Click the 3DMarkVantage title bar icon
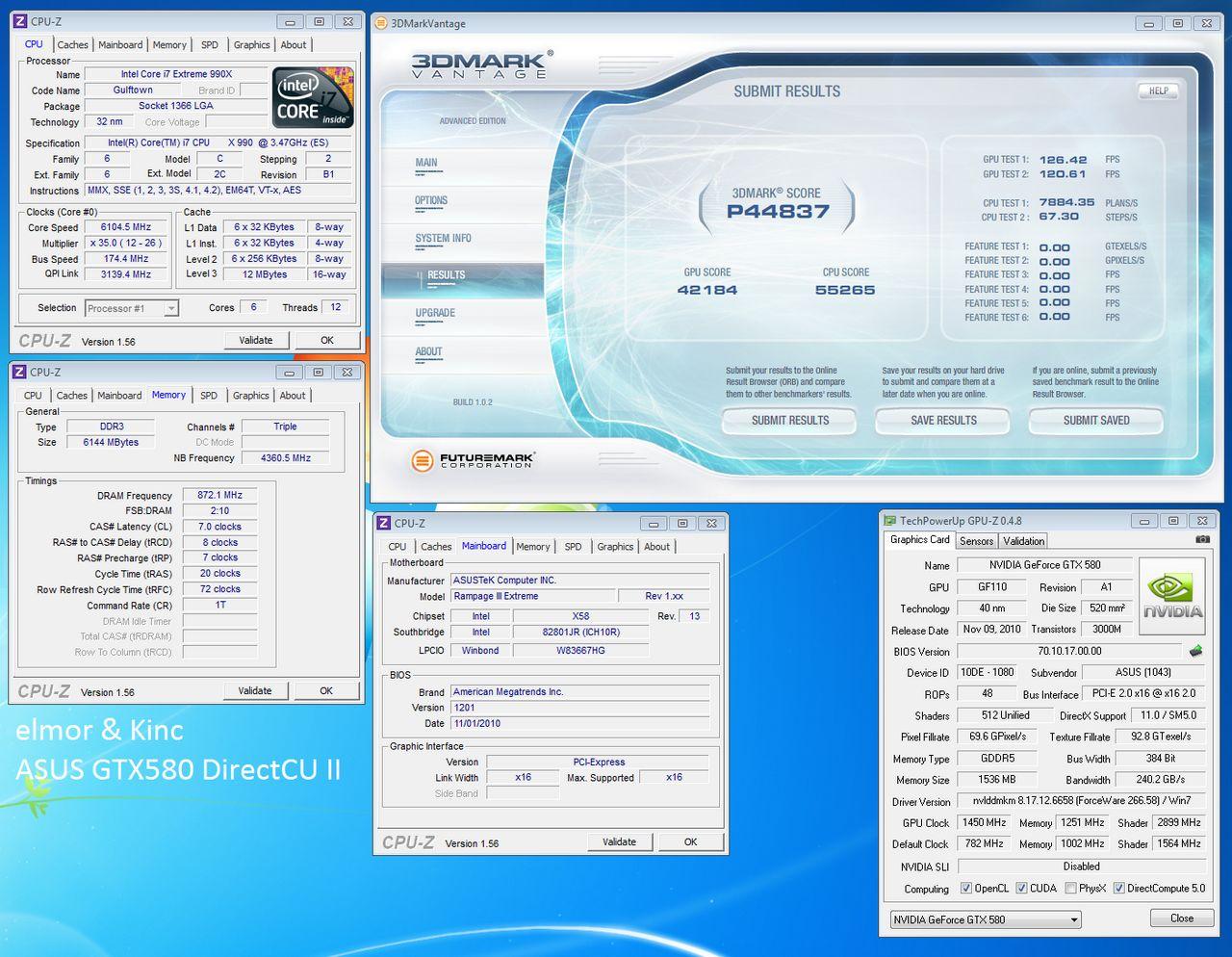Viewport: 1232px width, 957px height. point(381,23)
